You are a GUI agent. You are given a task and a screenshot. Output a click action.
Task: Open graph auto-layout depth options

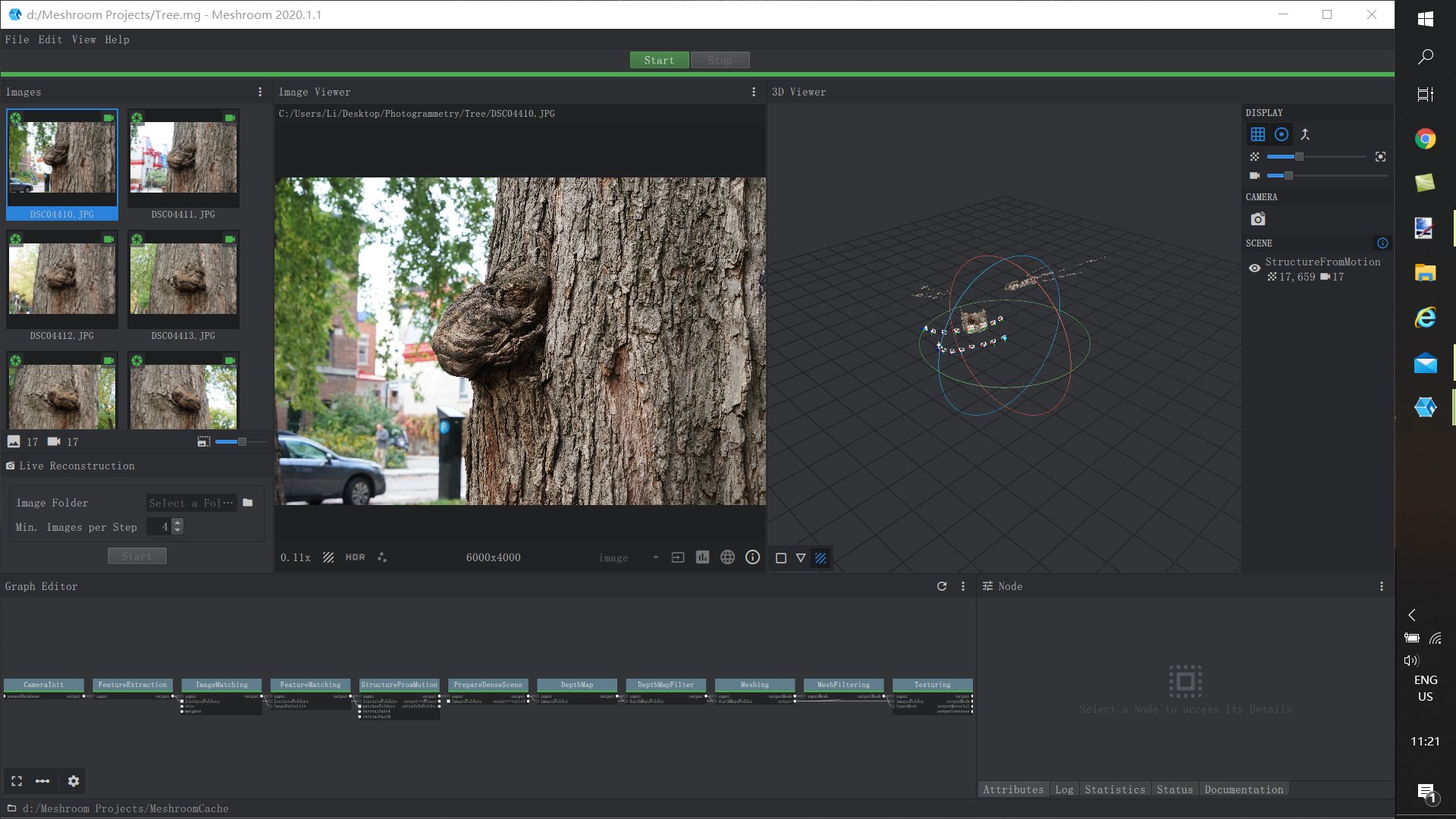point(42,781)
